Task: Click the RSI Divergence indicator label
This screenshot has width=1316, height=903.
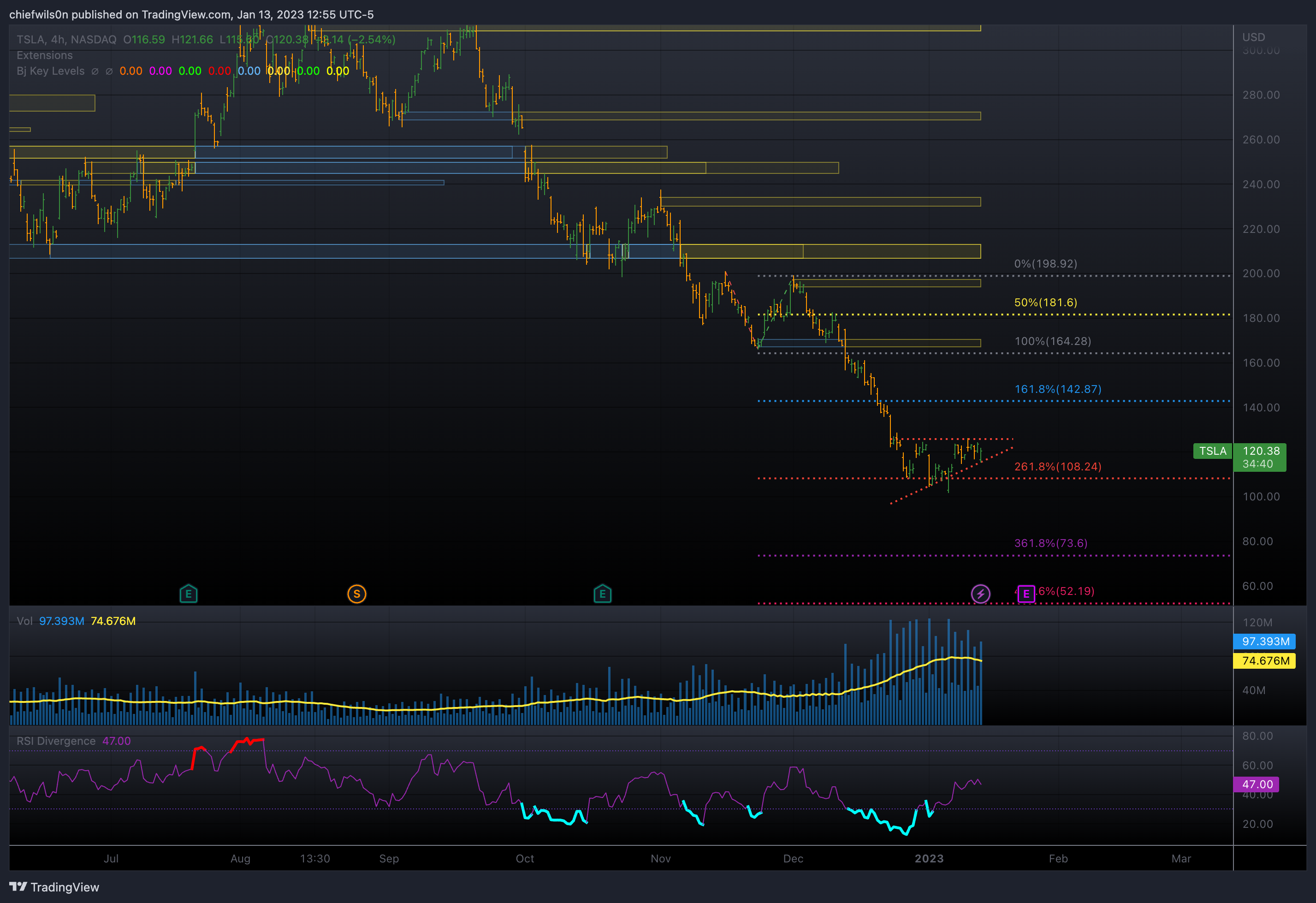Action: click(56, 741)
